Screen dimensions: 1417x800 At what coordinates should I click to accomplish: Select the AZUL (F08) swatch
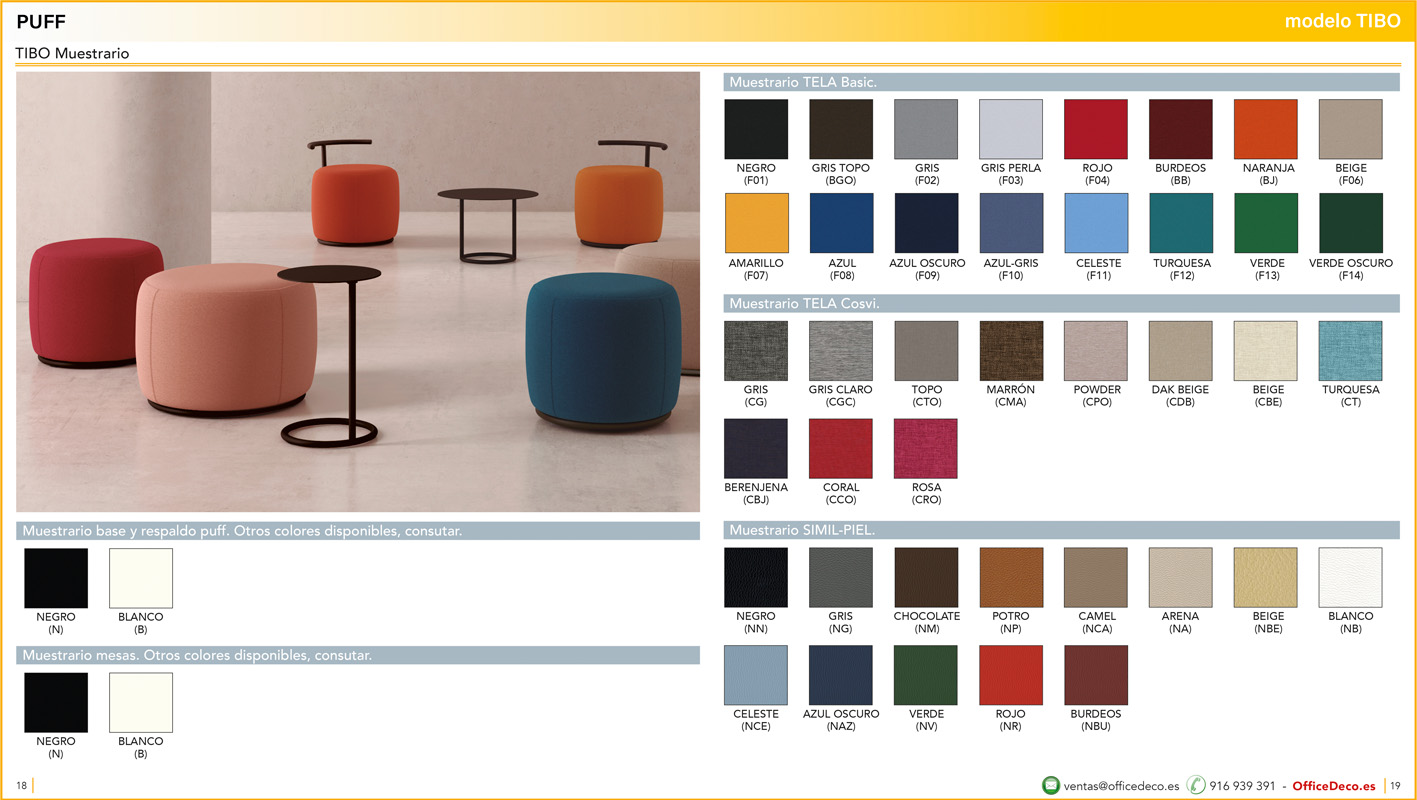click(x=841, y=223)
